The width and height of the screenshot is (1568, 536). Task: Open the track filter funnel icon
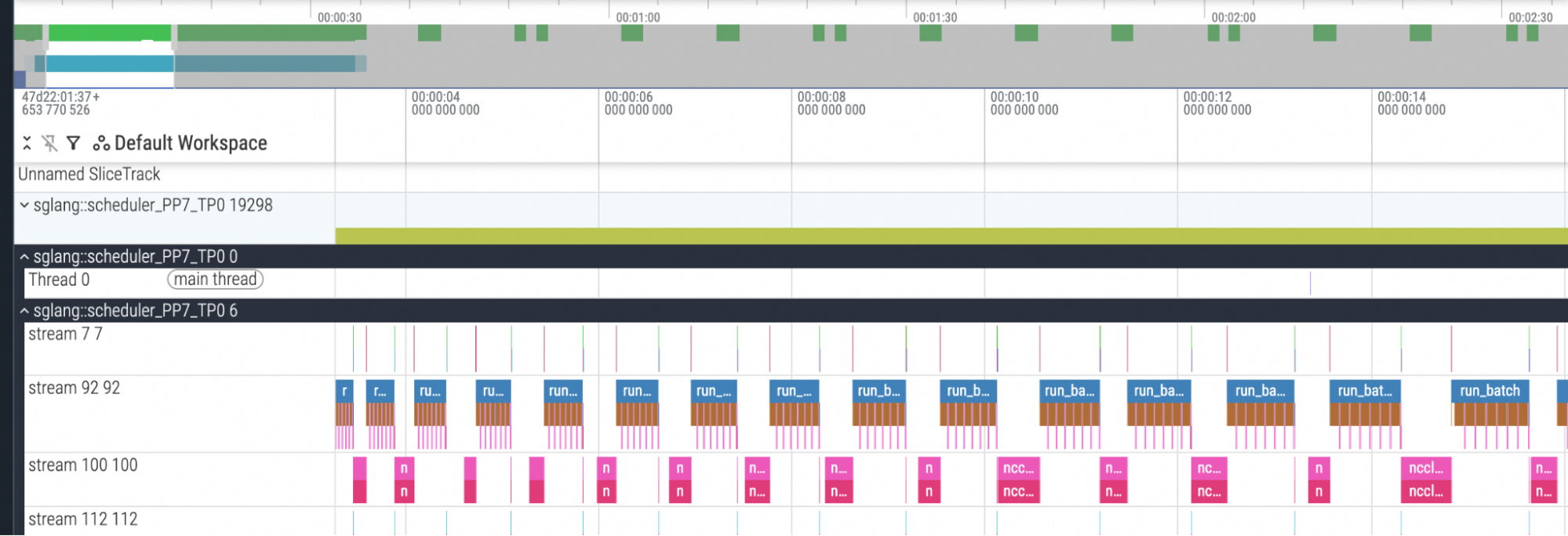tap(73, 143)
